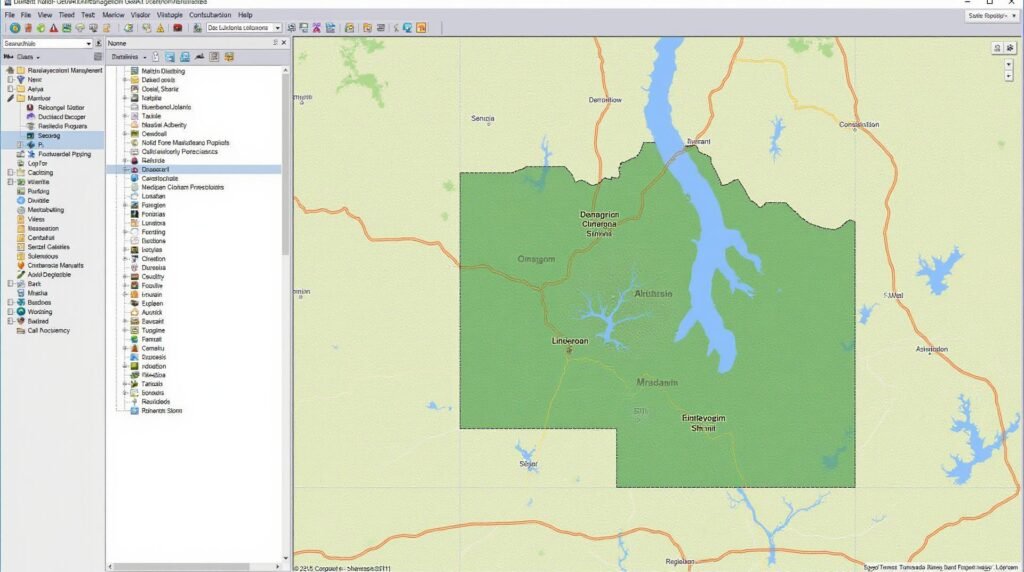Screen dimensions: 1024x572
Task: Expand the Oewdoall node
Action: [125, 134]
